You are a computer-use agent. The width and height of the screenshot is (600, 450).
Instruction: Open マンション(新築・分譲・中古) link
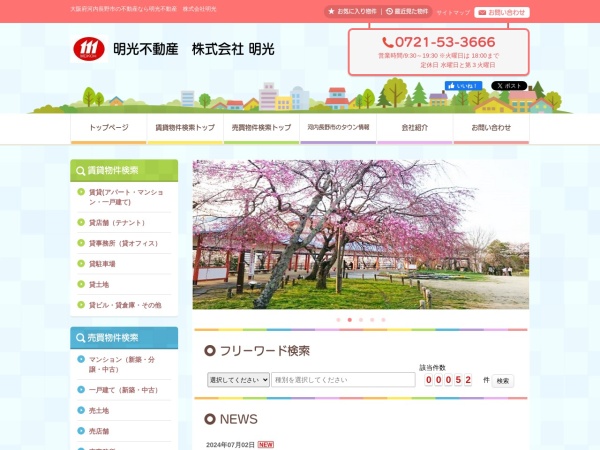click(x=122, y=365)
